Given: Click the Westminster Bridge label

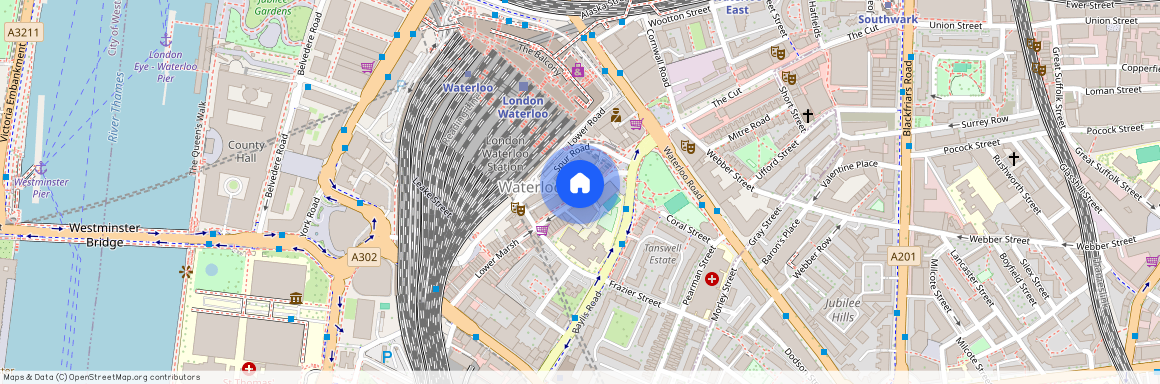Looking at the screenshot, I should (104, 235).
